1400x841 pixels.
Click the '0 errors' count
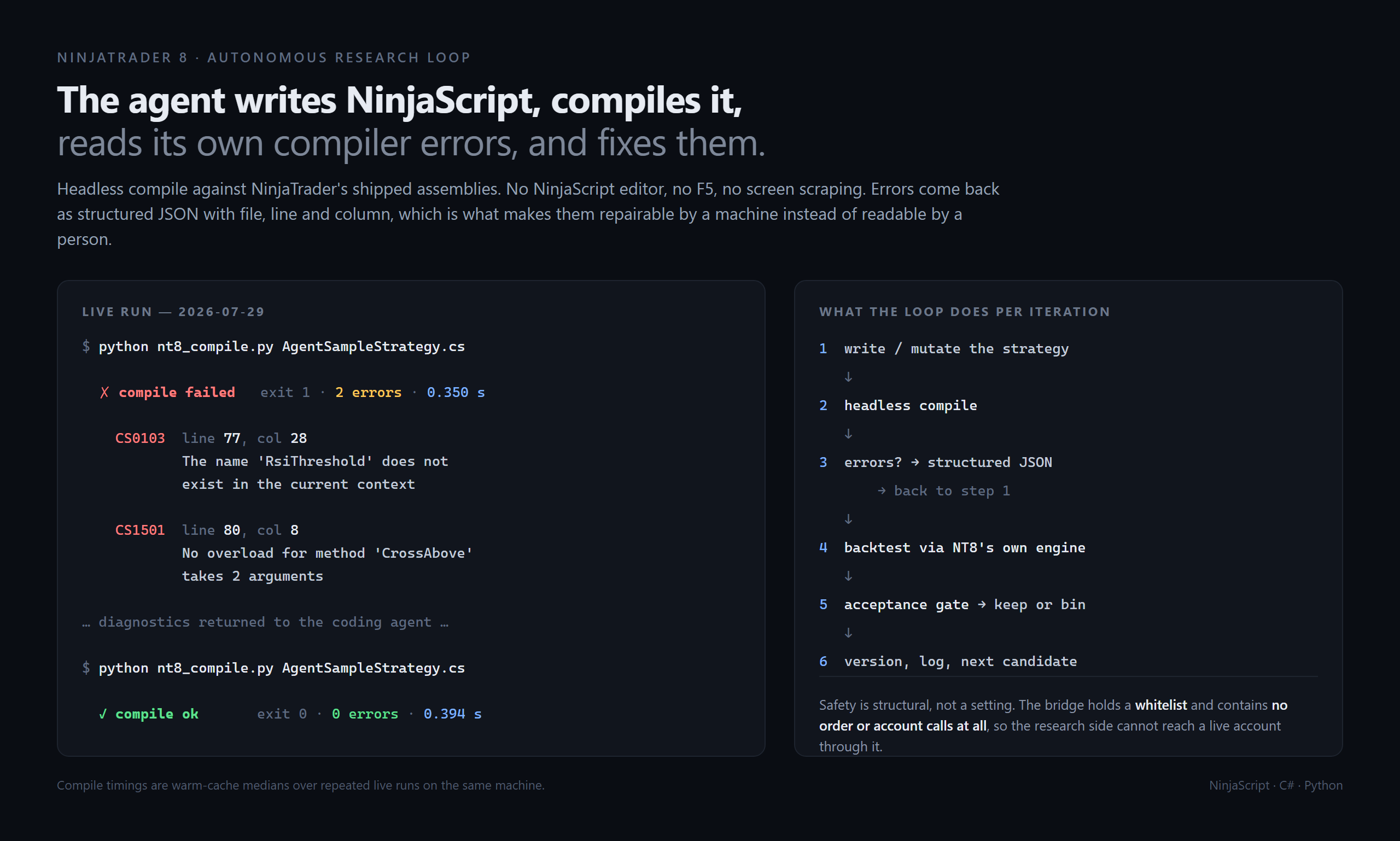(x=365, y=714)
